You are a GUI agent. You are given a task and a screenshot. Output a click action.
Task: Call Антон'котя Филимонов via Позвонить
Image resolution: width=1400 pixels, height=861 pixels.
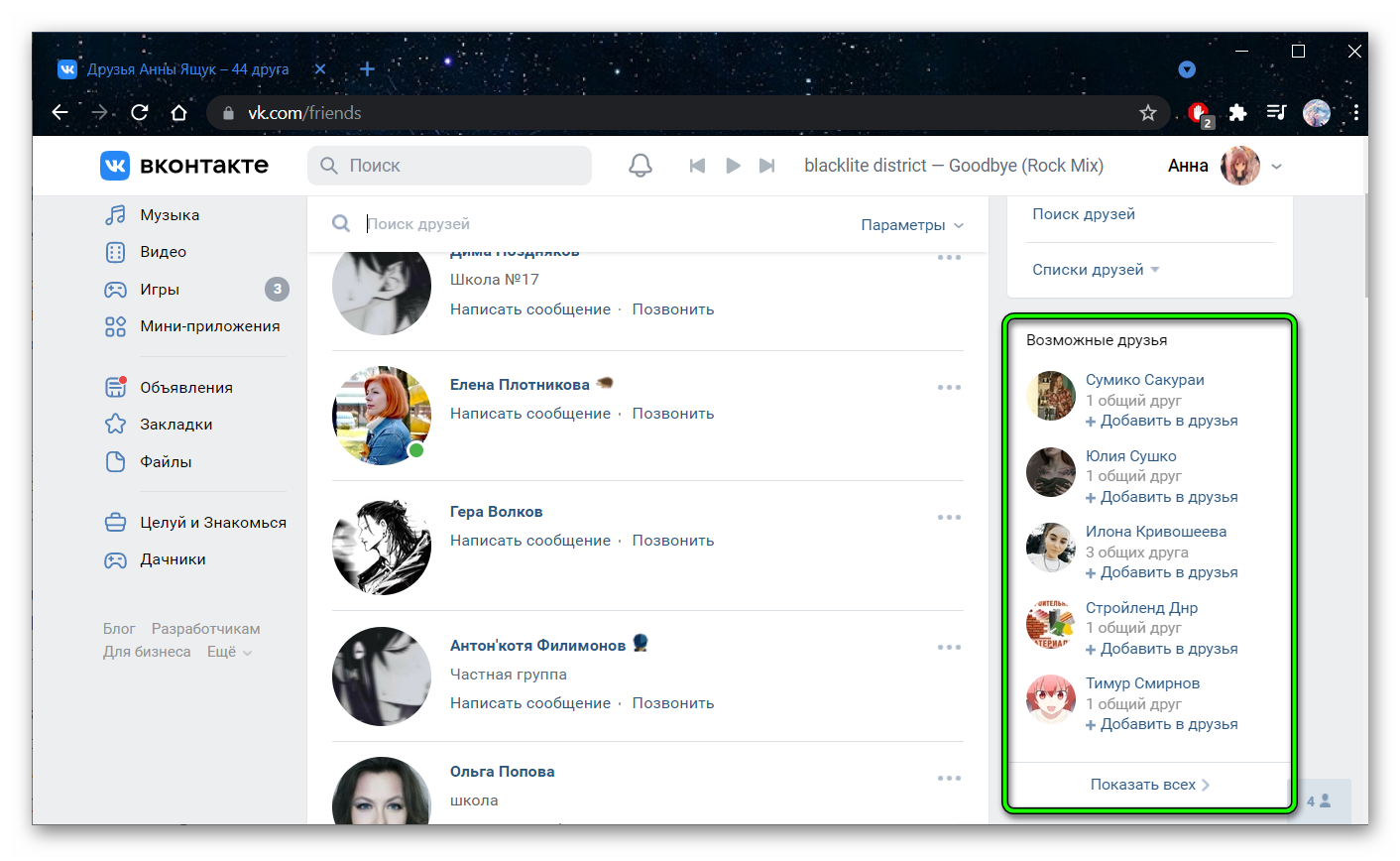point(673,703)
